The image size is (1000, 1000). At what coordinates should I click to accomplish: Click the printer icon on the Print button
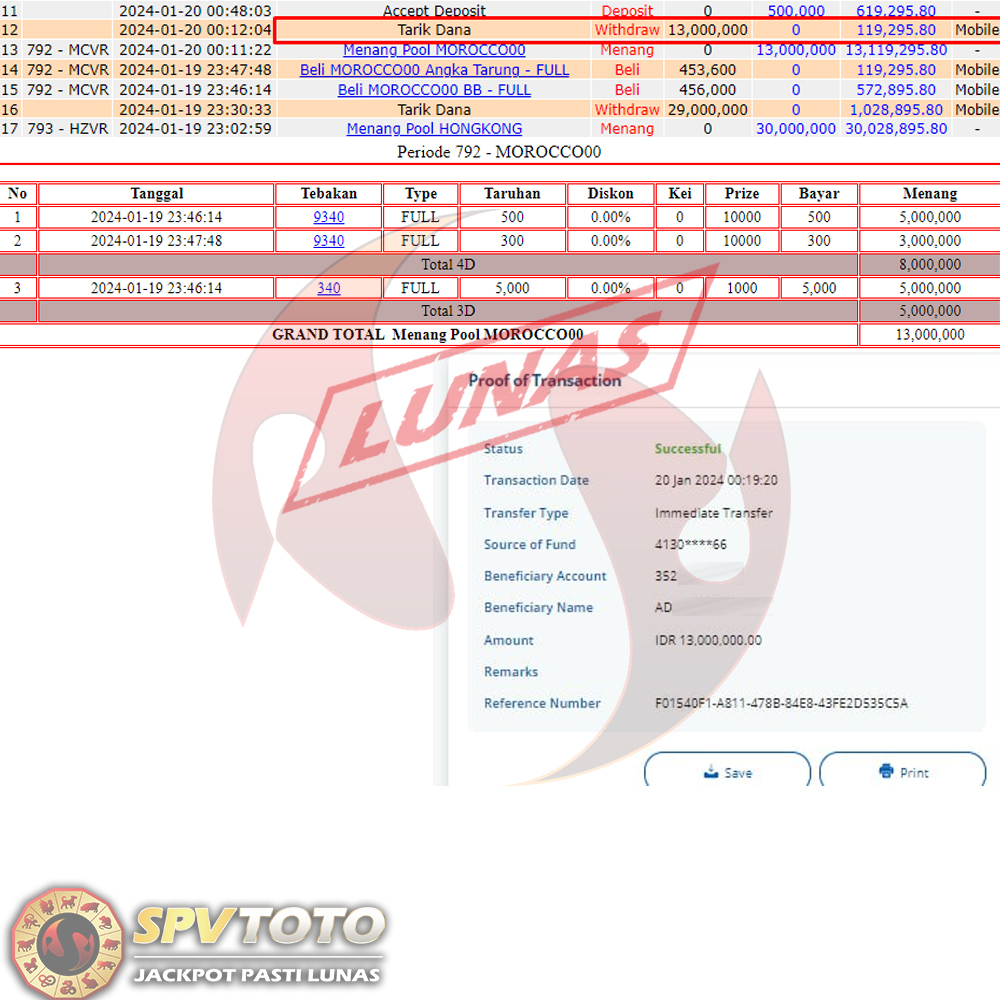pos(886,772)
